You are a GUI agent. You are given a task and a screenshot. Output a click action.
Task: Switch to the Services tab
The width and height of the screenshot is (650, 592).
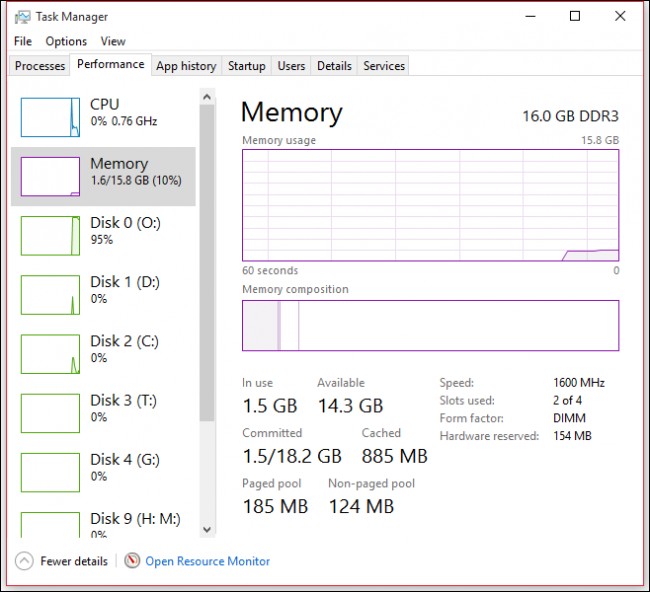coord(384,66)
